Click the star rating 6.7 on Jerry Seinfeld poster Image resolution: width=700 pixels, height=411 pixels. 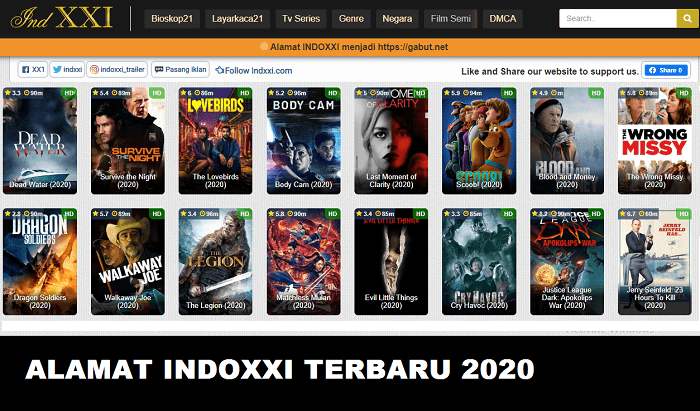click(628, 214)
